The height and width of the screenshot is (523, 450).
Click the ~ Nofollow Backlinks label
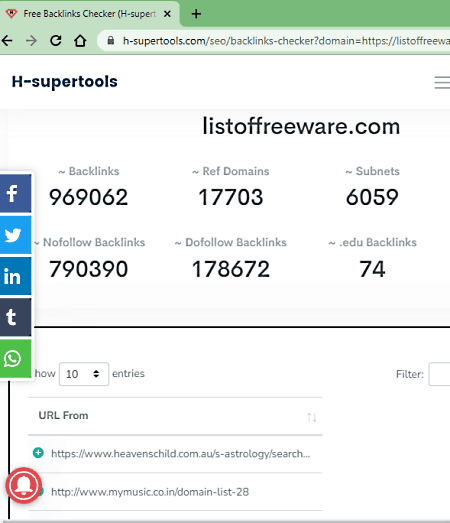click(x=90, y=242)
